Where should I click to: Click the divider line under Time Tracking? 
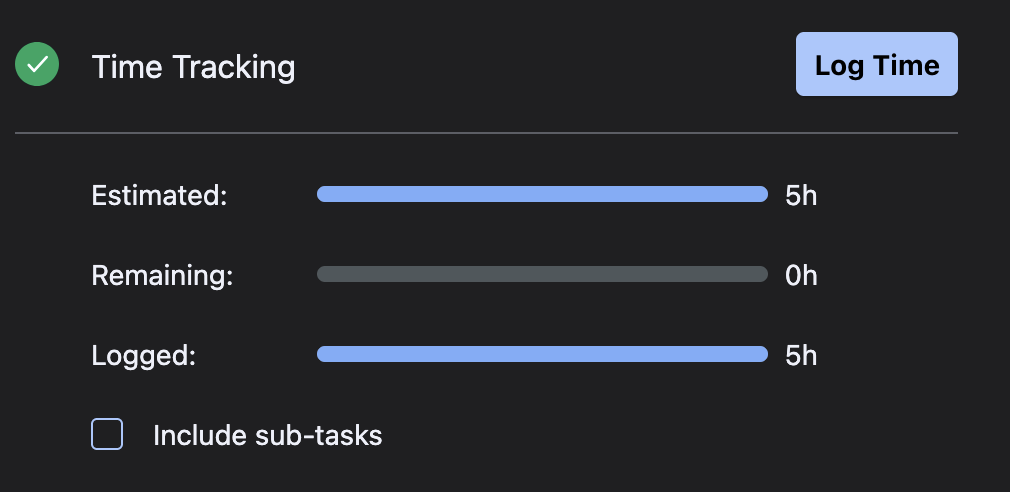486,132
